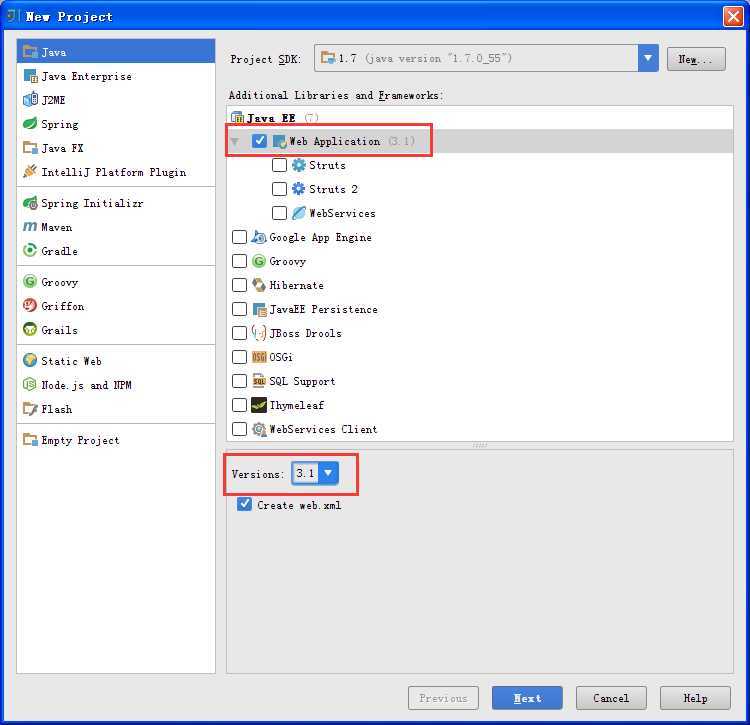Check the SQL Support checkbox
The image size is (750, 725).
(239, 381)
